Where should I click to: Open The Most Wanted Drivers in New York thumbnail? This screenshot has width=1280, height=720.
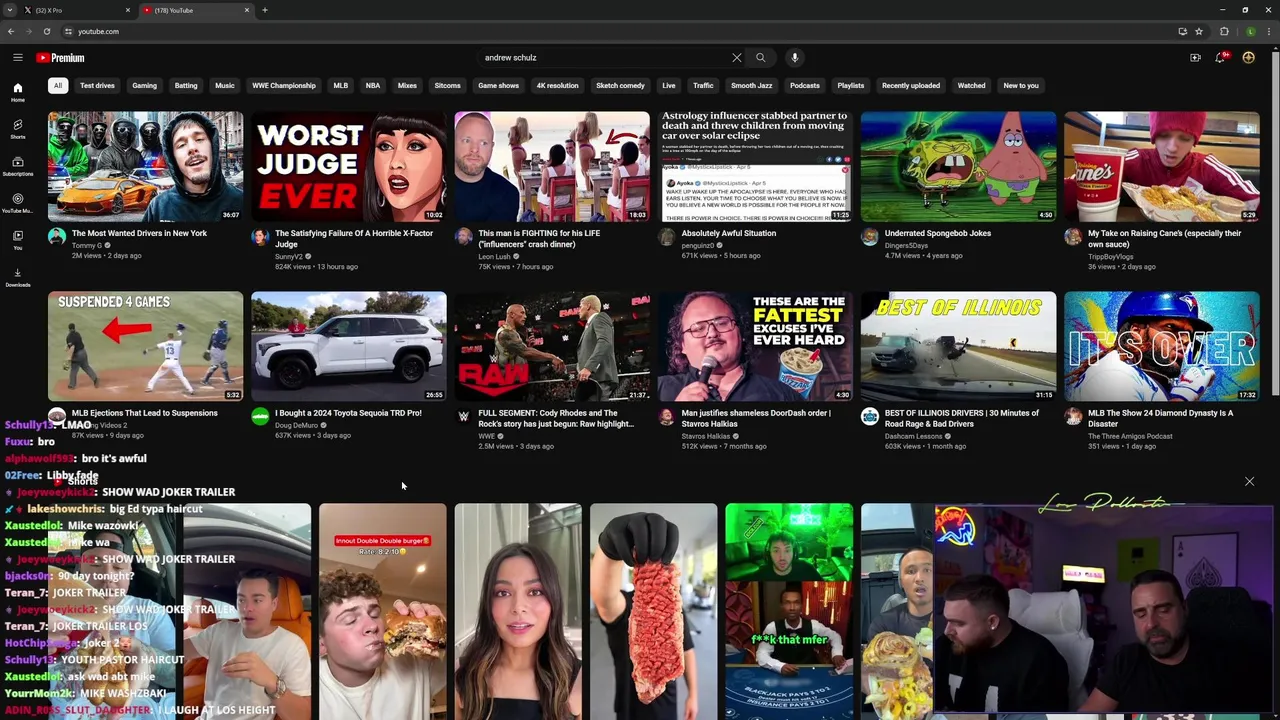click(x=145, y=166)
